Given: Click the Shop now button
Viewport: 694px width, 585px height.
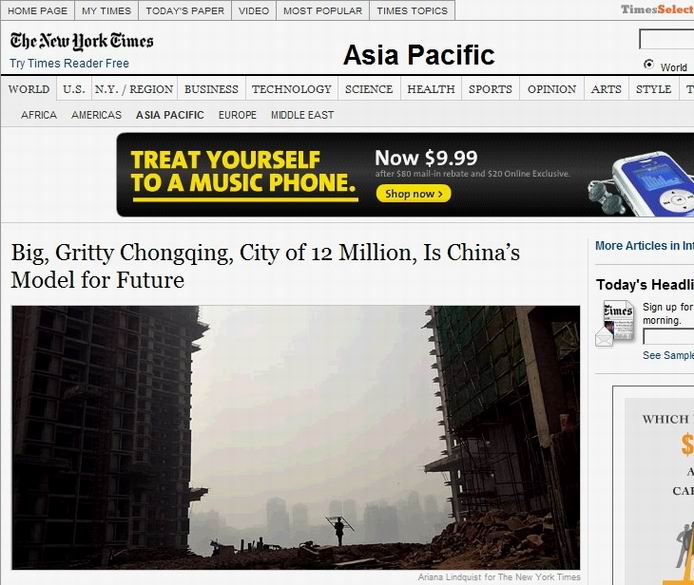Looking at the screenshot, I should (413, 194).
